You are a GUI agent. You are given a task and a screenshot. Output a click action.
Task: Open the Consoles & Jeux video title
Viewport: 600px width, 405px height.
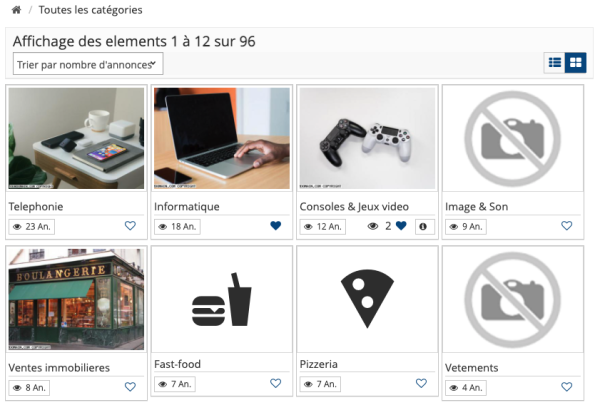tap(354, 206)
